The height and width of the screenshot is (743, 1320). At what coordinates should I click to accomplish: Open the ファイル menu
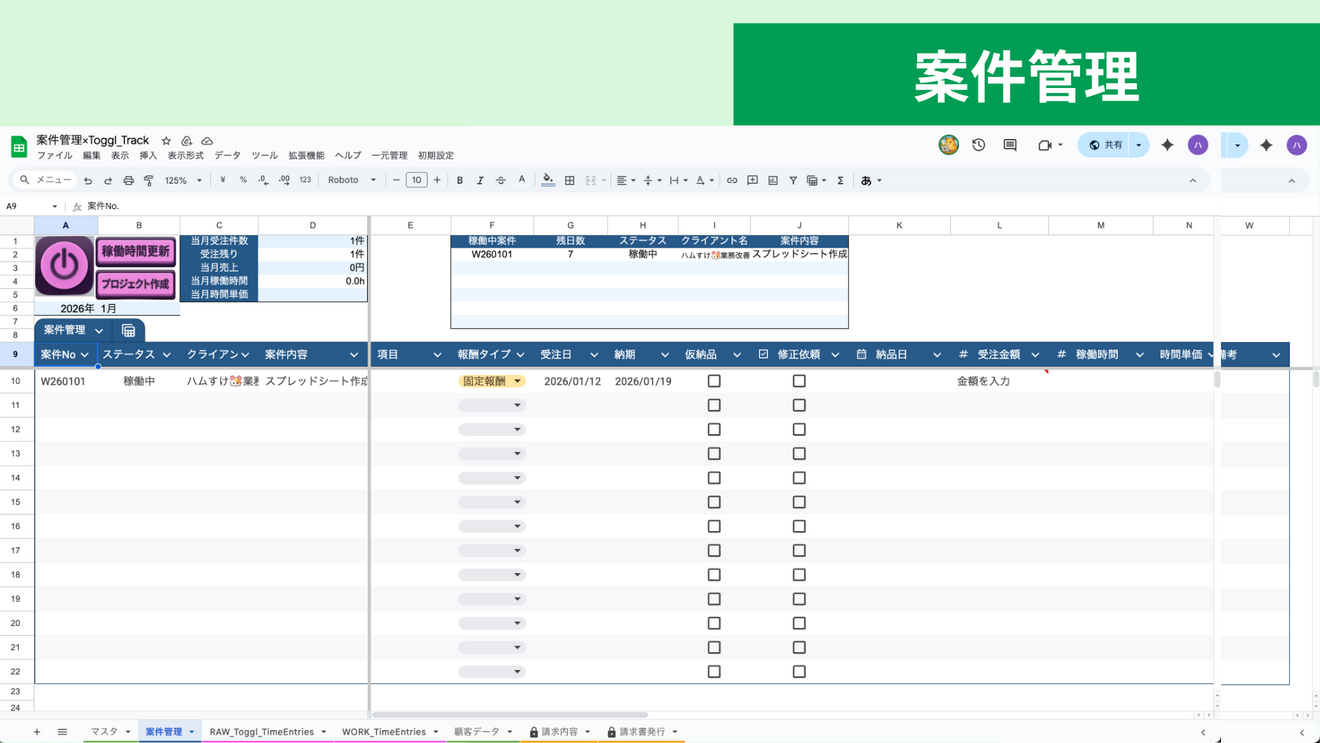click(54, 156)
